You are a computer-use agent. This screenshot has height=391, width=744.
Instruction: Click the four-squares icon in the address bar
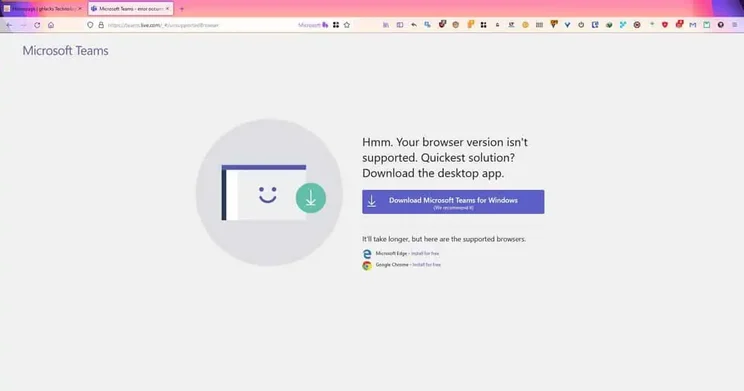coord(336,25)
